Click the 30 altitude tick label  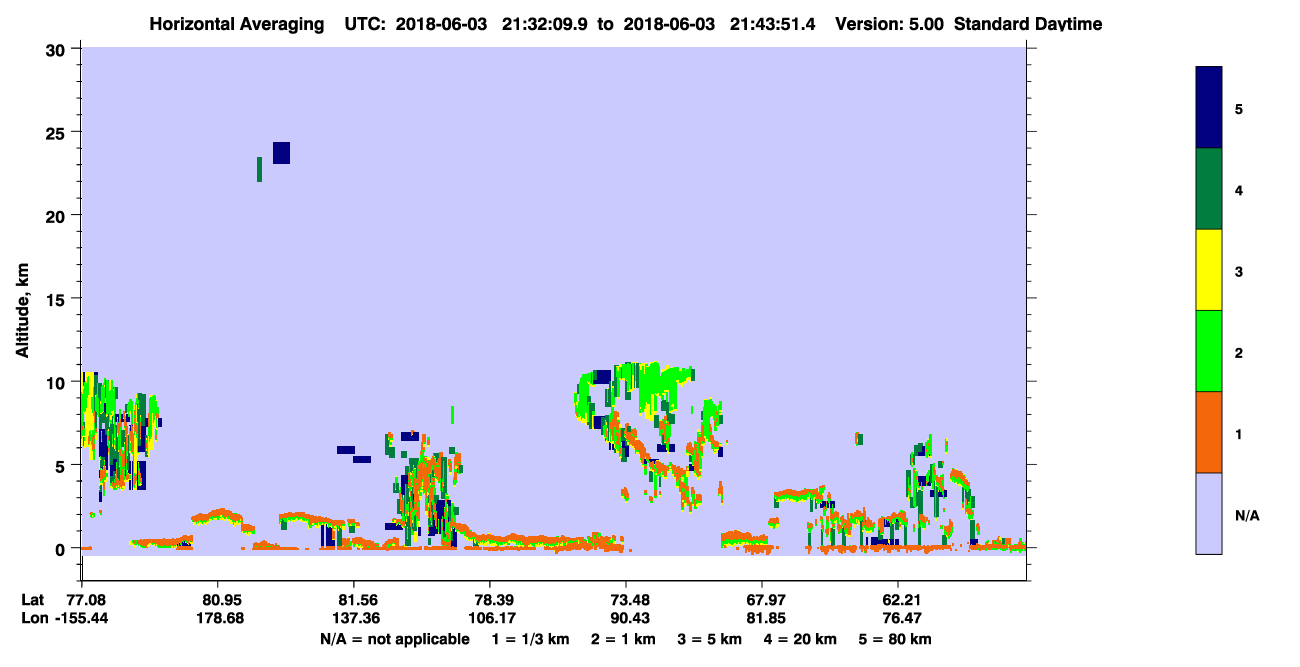coord(58,49)
